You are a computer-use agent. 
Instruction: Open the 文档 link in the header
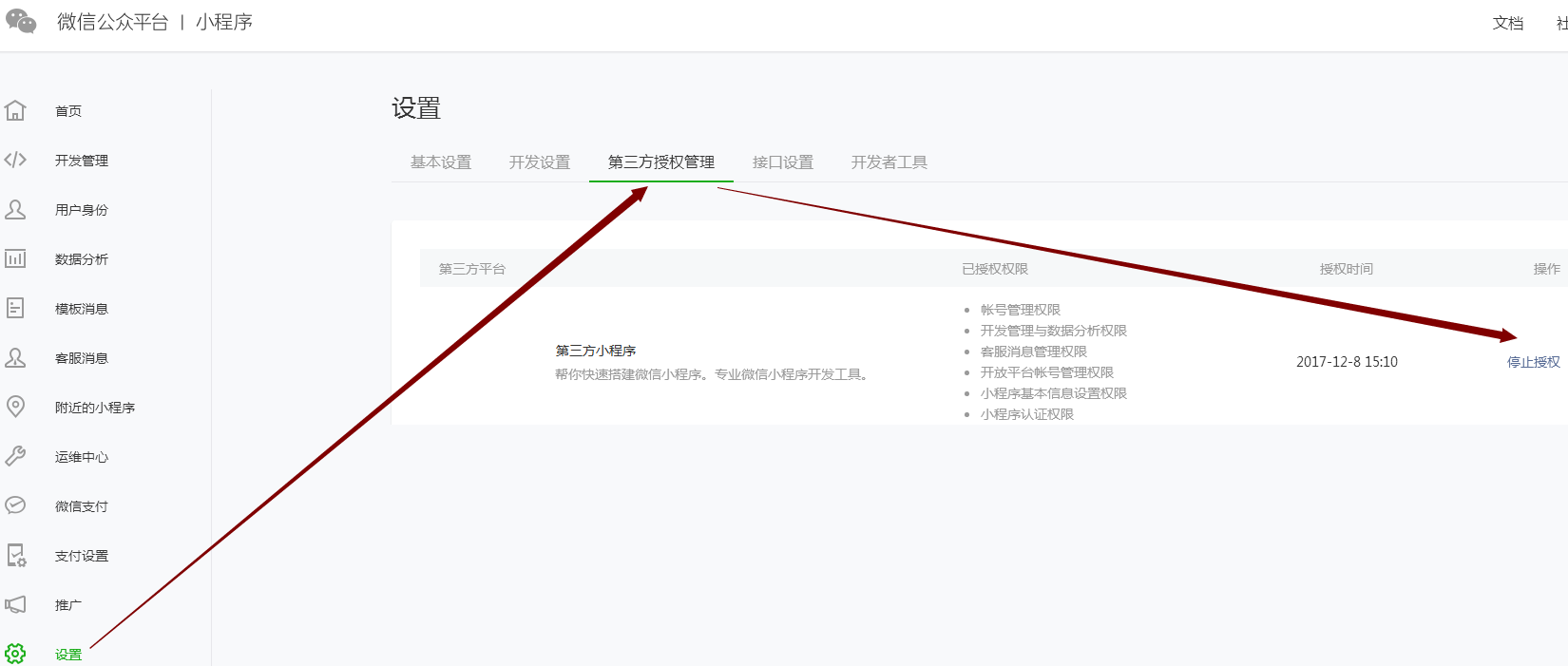coord(1508,23)
